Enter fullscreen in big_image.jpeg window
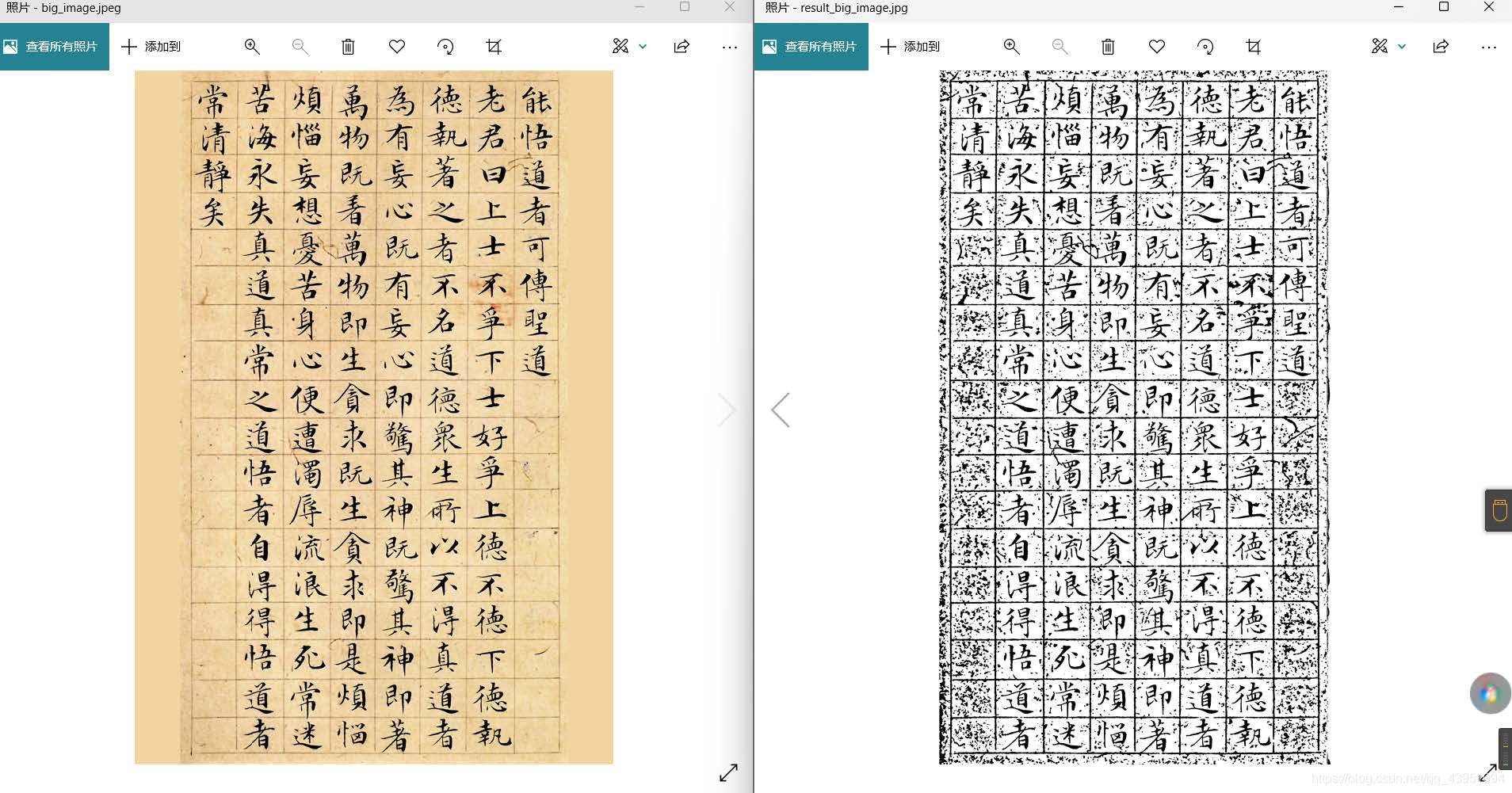 (x=728, y=772)
